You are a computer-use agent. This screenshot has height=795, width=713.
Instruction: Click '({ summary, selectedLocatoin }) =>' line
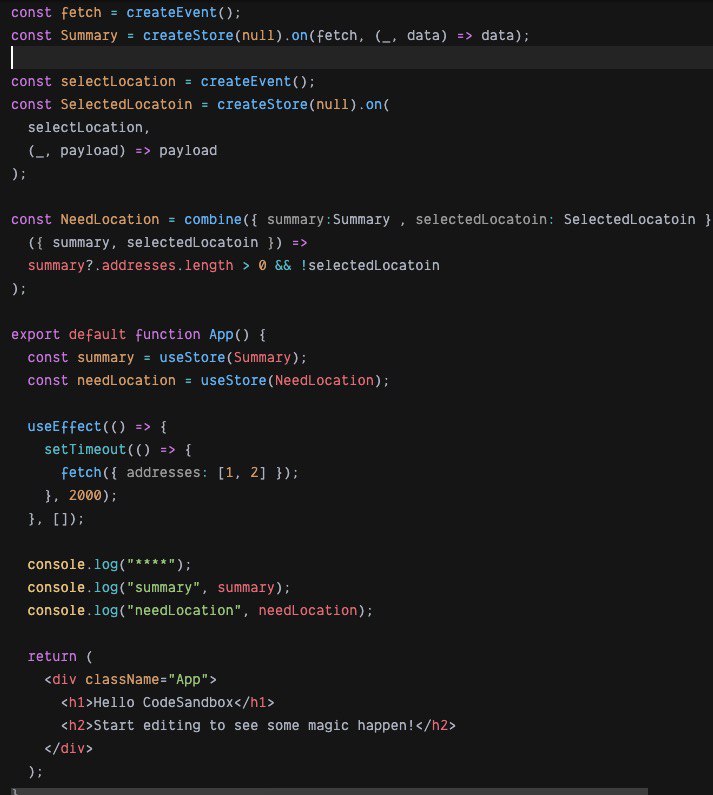tap(167, 242)
